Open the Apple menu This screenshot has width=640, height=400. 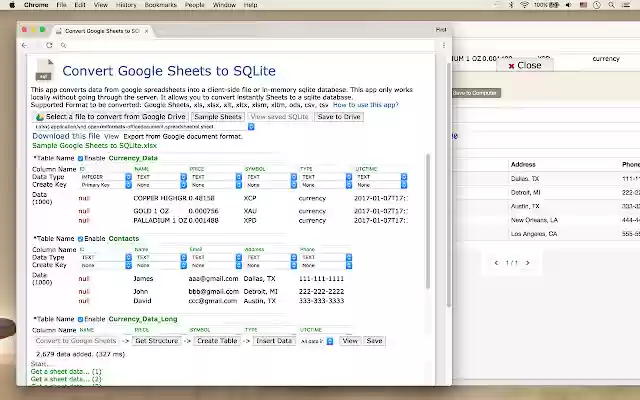click(x=12, y=5)
